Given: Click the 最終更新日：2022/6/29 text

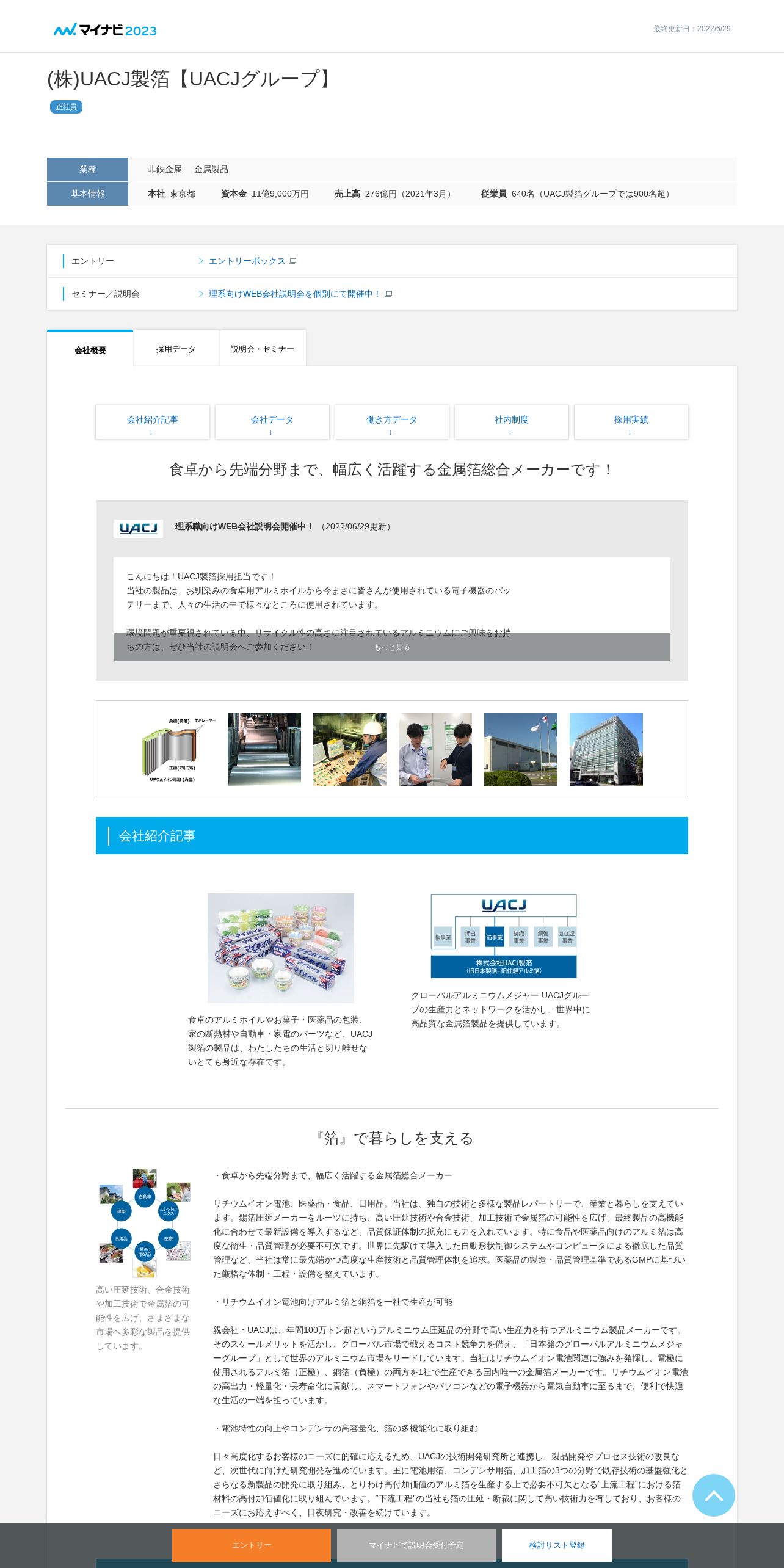Looking at the screenshot, I should click(692, 29).
